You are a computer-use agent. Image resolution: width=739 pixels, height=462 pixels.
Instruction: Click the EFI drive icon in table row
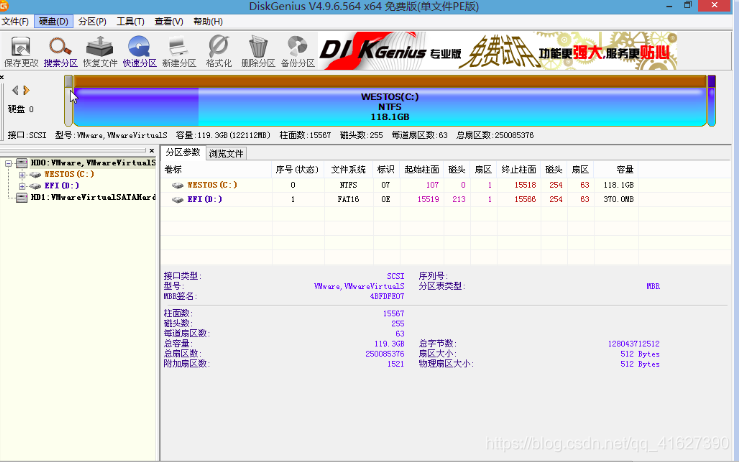coord(177,200)
